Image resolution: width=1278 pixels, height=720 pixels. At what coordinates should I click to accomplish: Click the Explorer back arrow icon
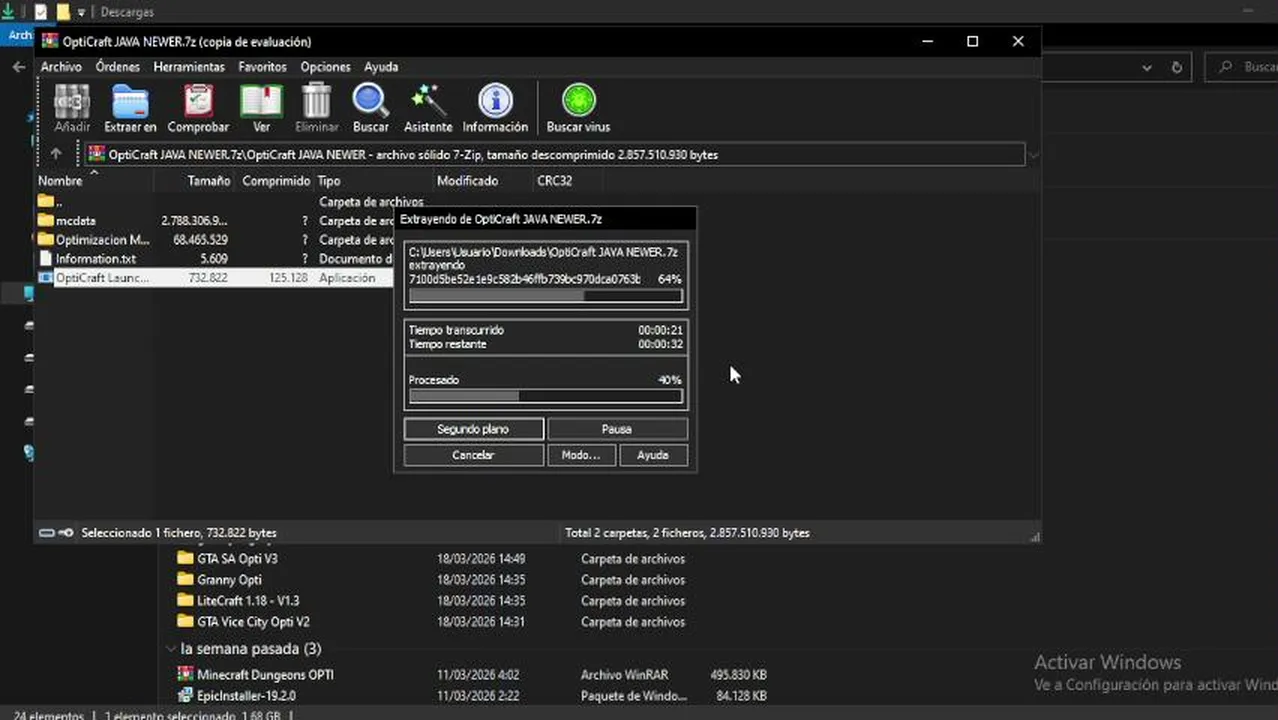pyautogui.click(x=18, y=67)
